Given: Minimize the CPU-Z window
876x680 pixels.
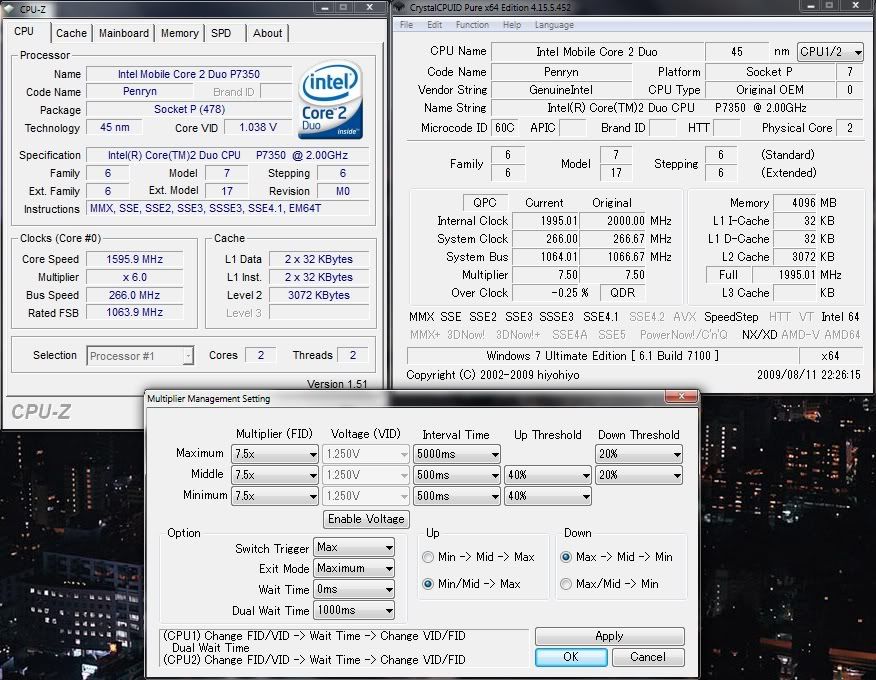Looking at the screenshot, I should (324, 7).
